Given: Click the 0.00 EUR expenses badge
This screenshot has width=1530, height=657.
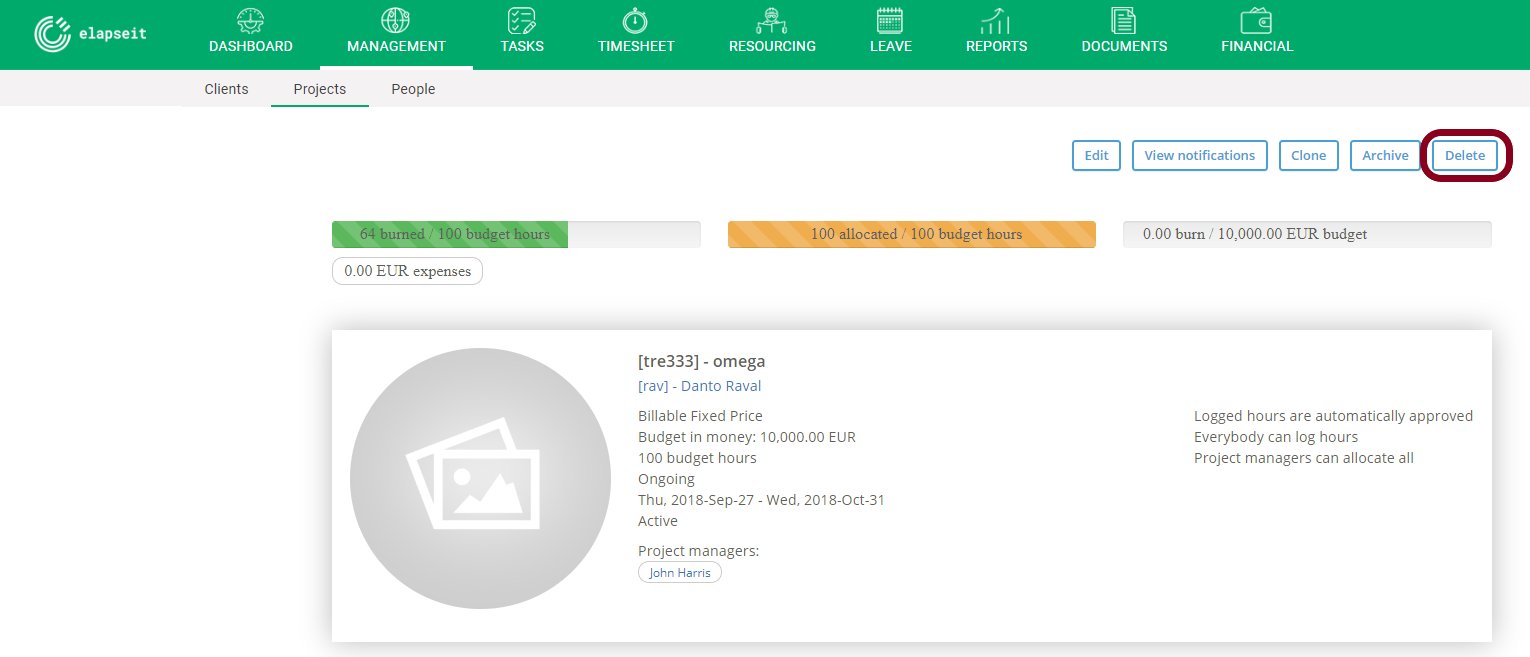Looking at the screenshot, I should [407, 271].
